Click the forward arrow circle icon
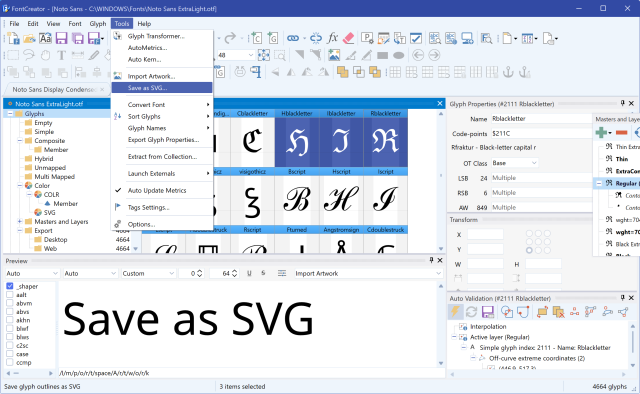Image resolution: width=640 pixels, height=394 pixels. pos(434,55)
